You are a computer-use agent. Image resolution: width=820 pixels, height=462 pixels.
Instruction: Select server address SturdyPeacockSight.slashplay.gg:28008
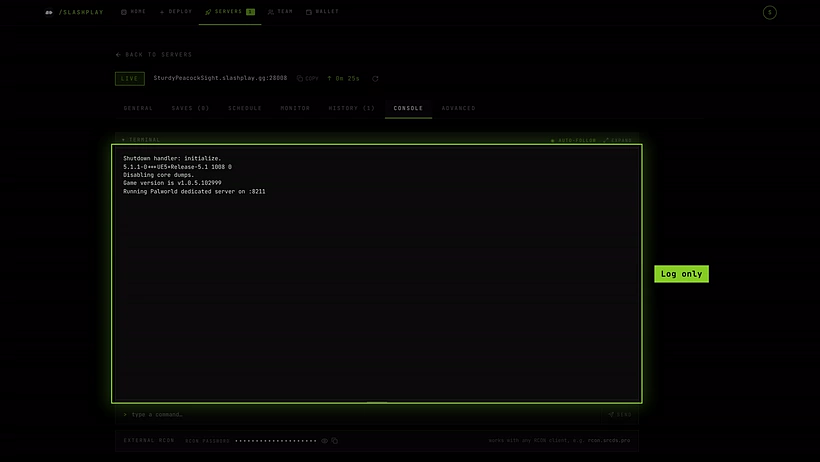(220, 78)
